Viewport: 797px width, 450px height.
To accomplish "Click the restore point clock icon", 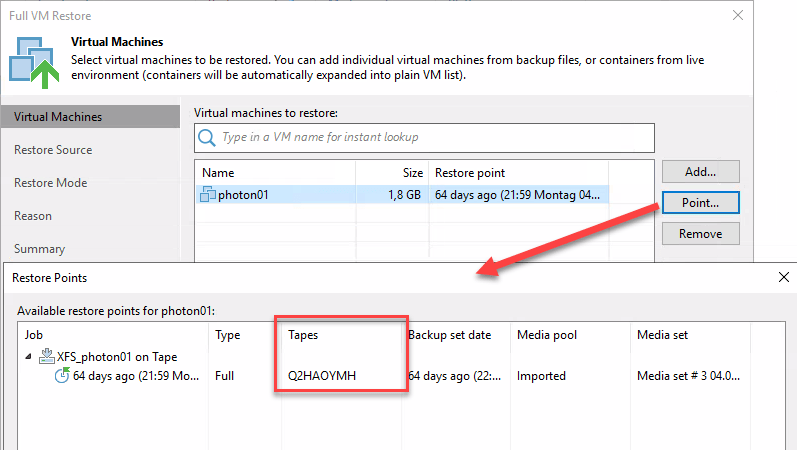I will tap(62, 375).
